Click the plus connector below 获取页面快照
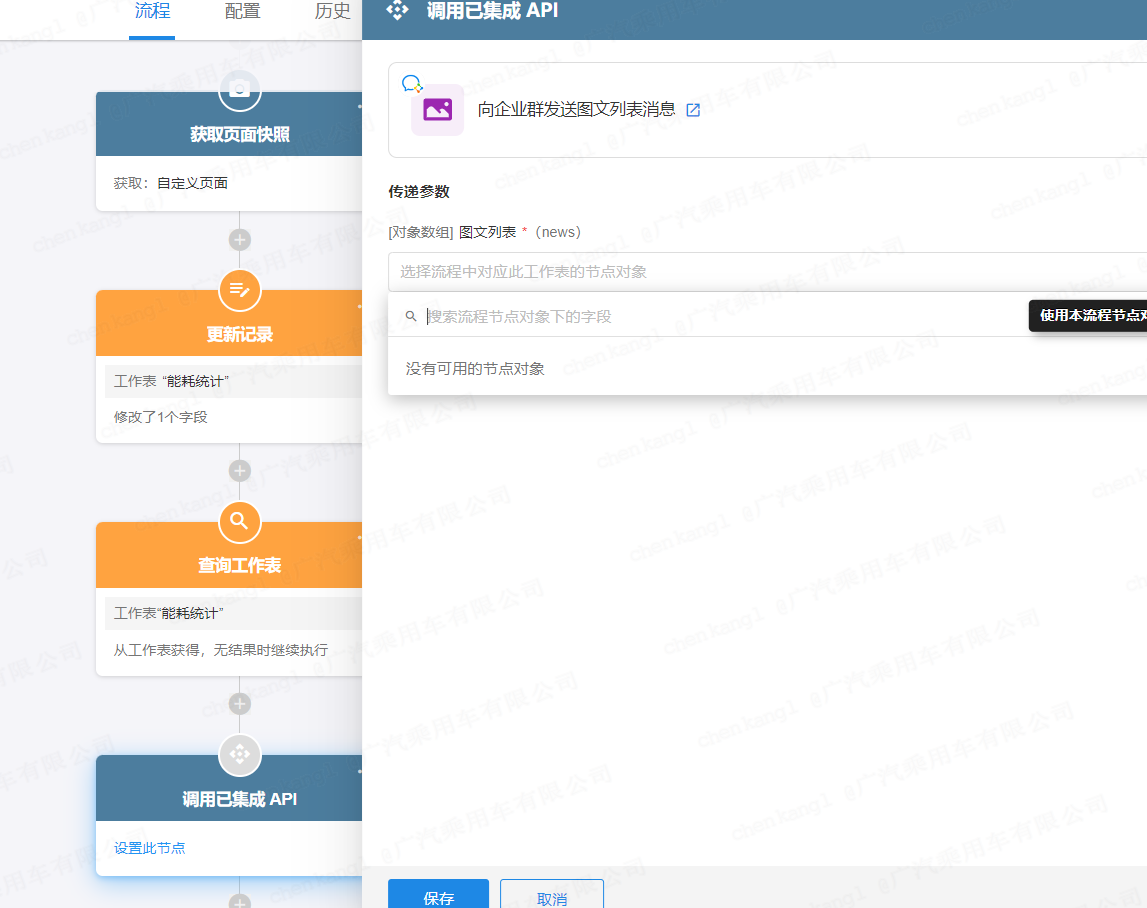 [239, 239]
